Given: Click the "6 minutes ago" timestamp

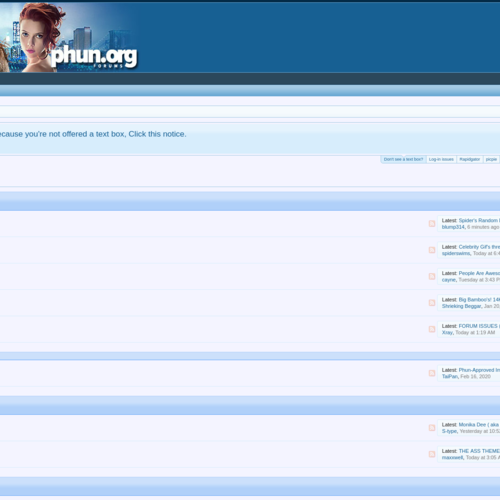Looking at the screenshot, I should pyautogui.click(x=483, y=227).
